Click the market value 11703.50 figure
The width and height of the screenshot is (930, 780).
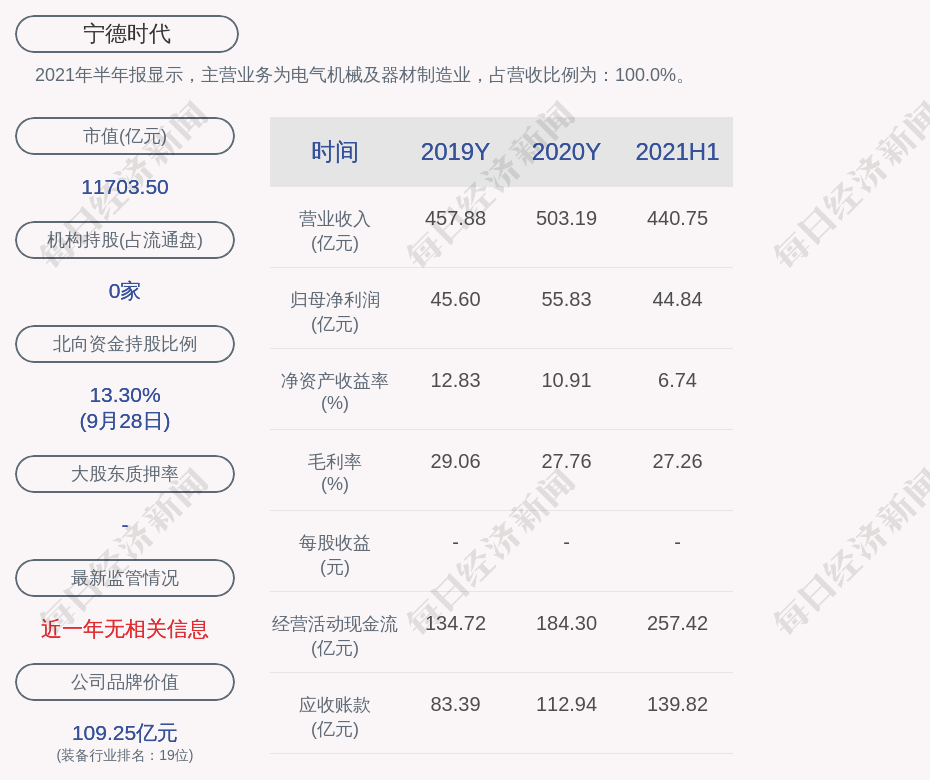pyautogui.click(x=125, y=187)
